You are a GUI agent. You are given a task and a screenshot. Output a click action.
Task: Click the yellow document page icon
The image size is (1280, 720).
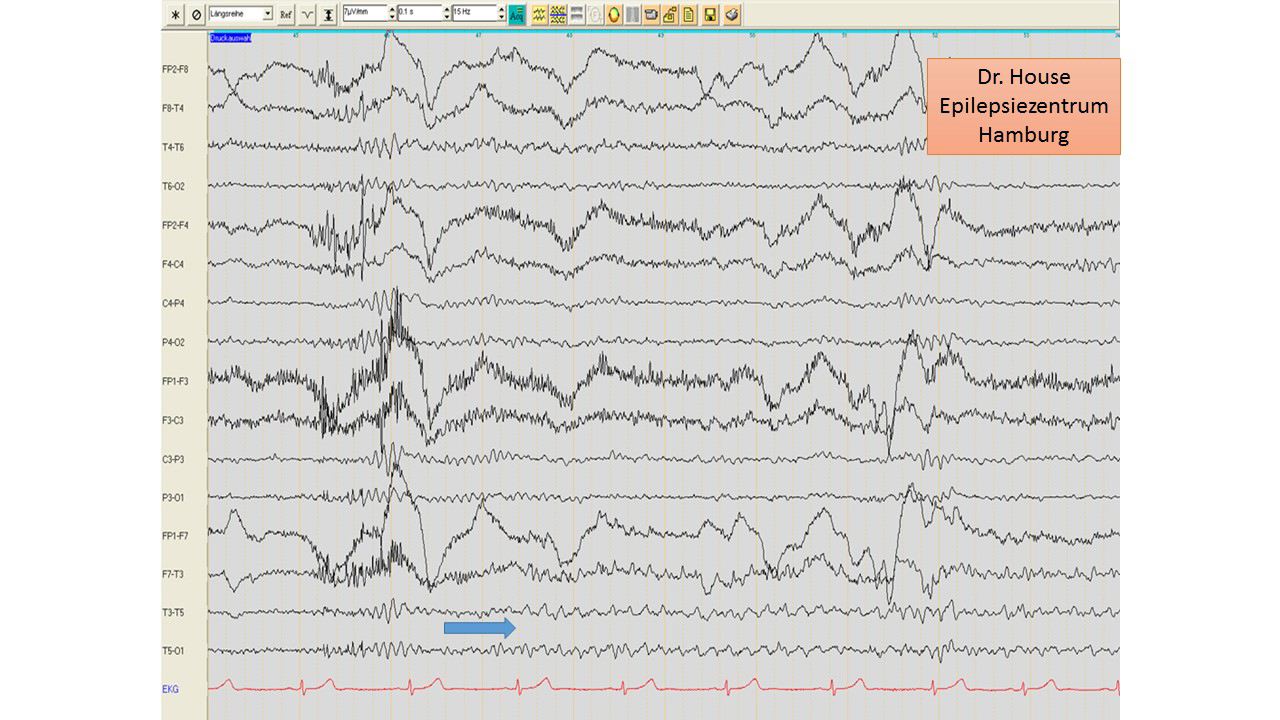tap(691, 14)
